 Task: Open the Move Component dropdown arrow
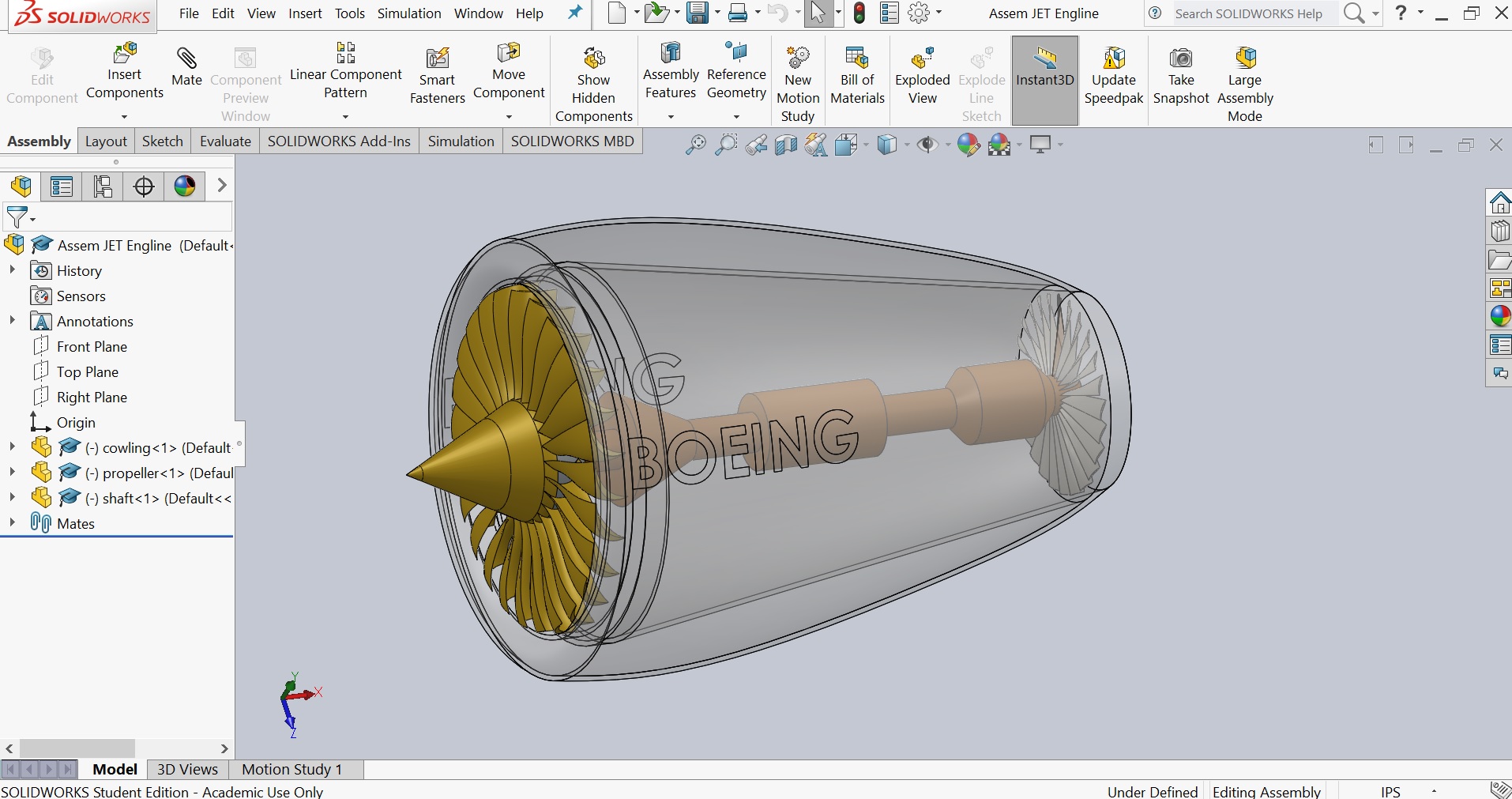coord(509,117)
